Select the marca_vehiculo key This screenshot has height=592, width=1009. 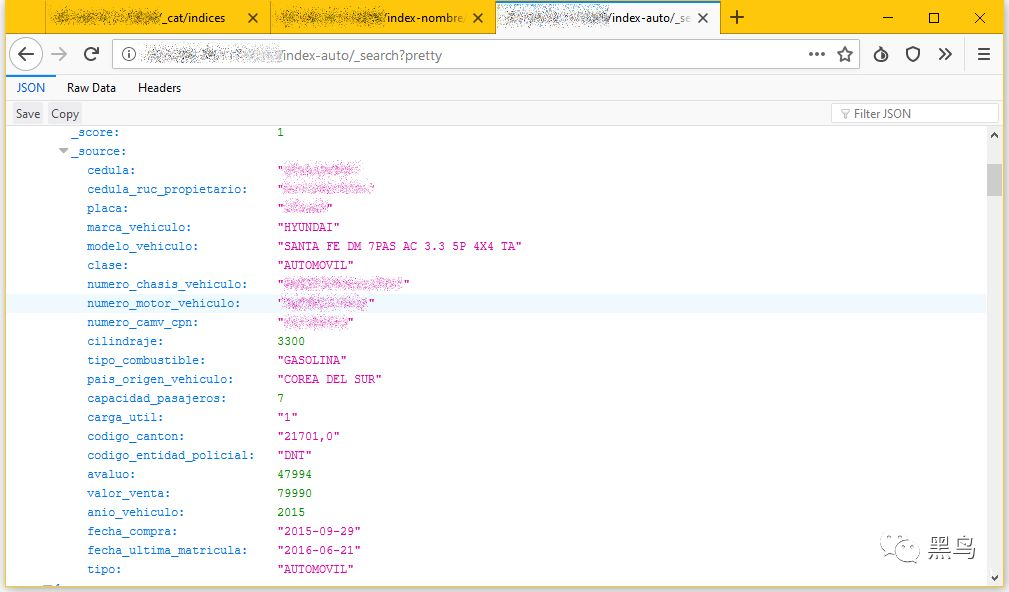pos(139,227)
